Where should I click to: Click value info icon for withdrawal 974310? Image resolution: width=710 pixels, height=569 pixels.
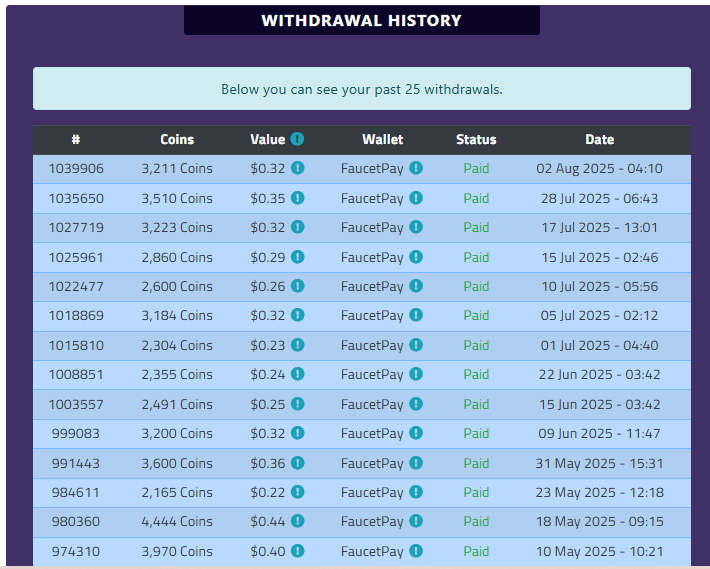[x=297, y=551]
